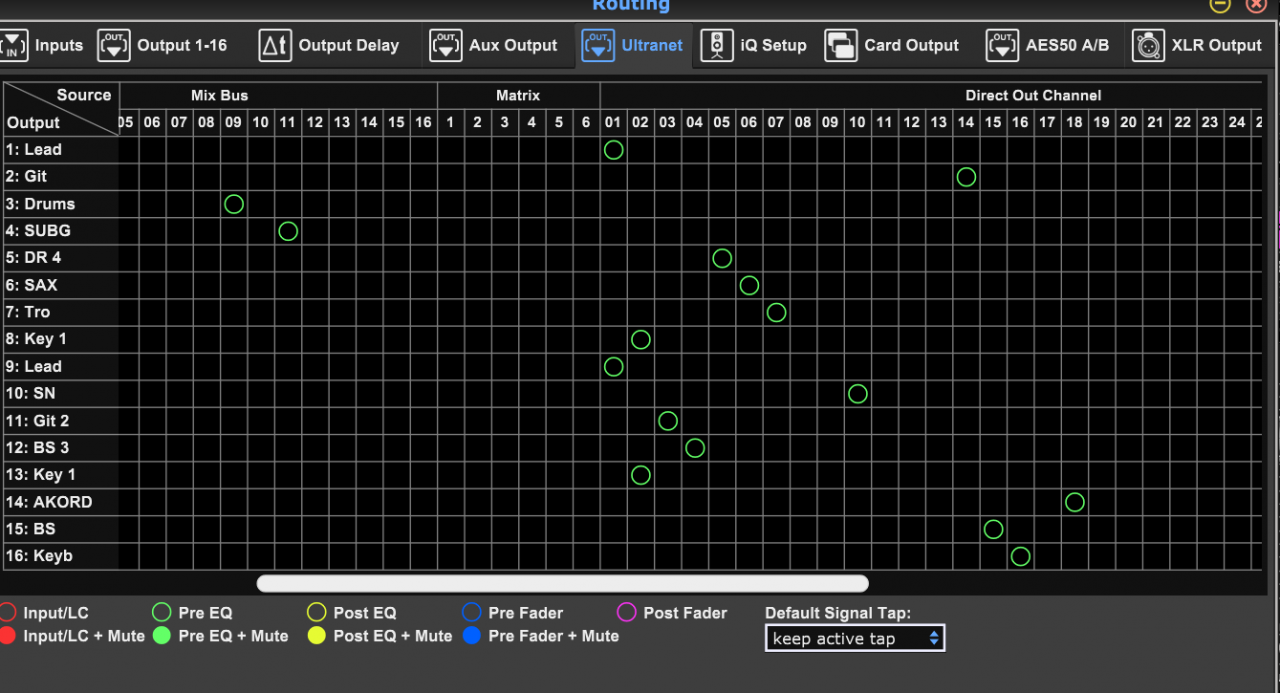1280x693 pixels.
Task: Minimize the Routing window
Action: click(x=1220, y=4)
